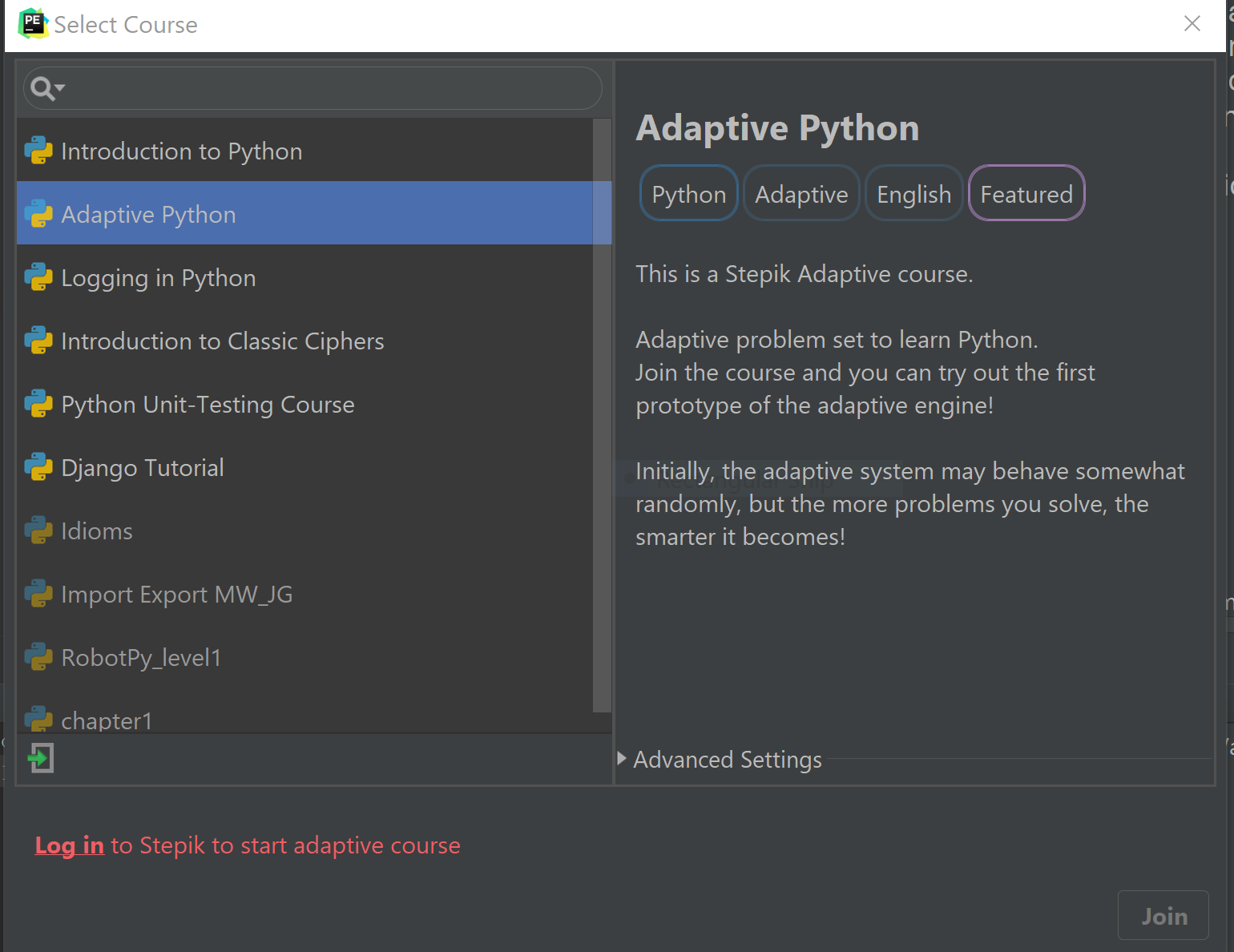
Task: Select the RobotPy_level1 course
Action: pos(305,657)
